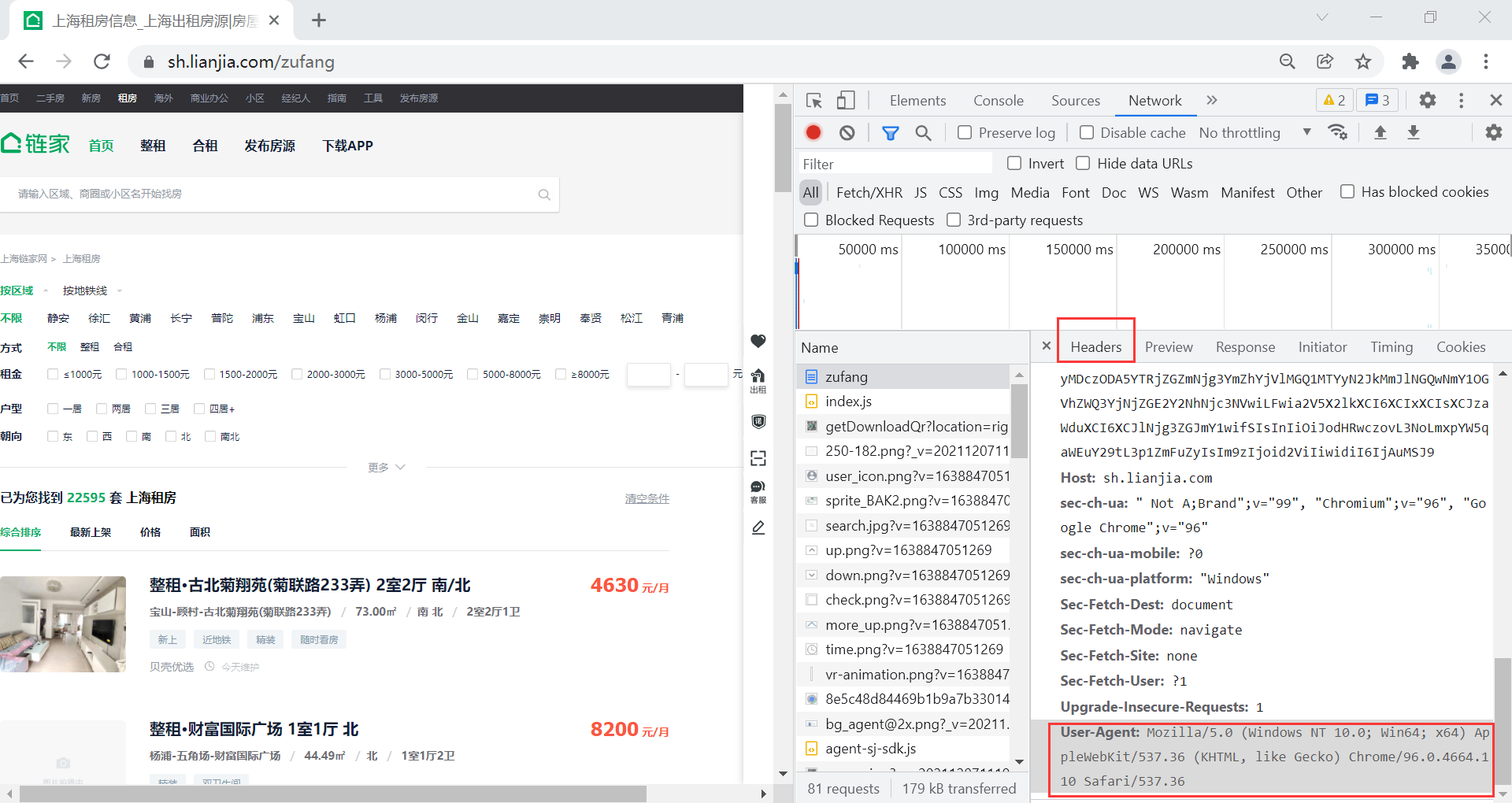Open network search magnifier
The image size is (1512, 803).
pos(924,133)
